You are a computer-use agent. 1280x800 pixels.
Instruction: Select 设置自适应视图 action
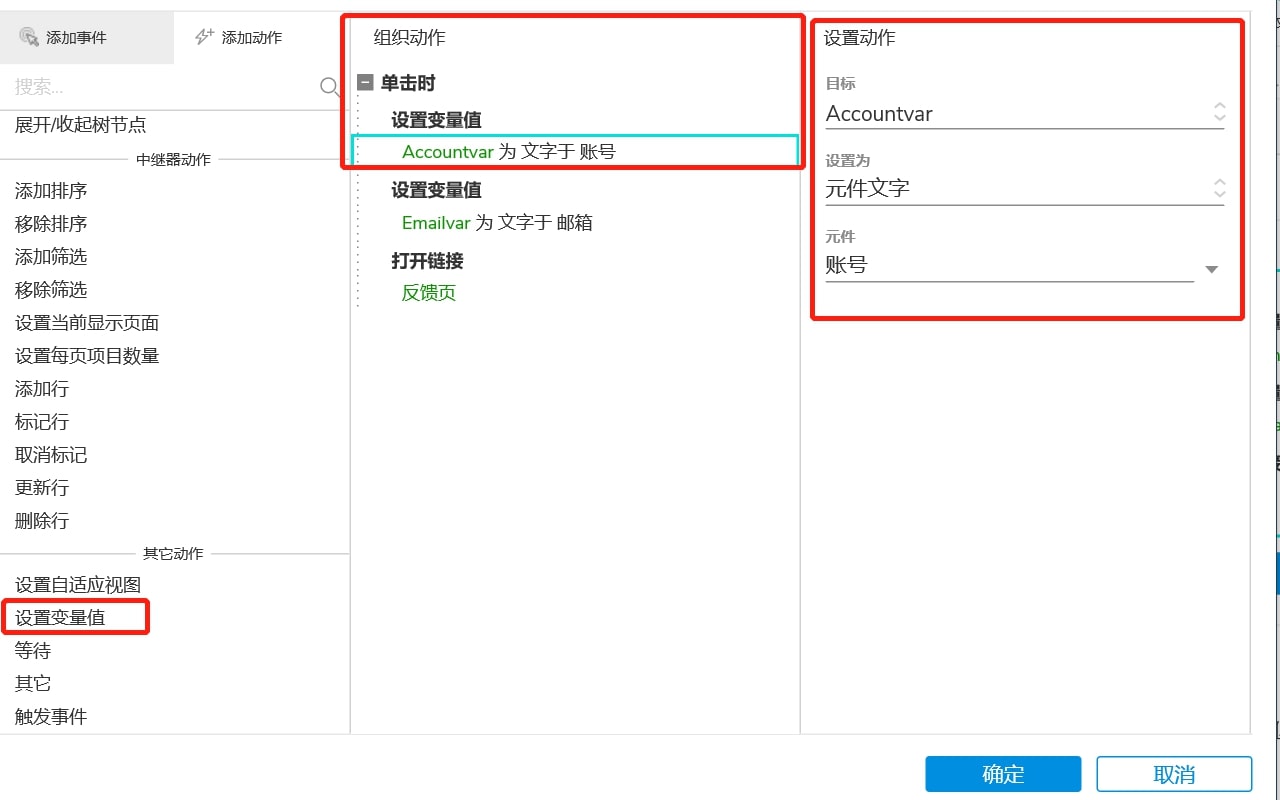pos(78,585)
